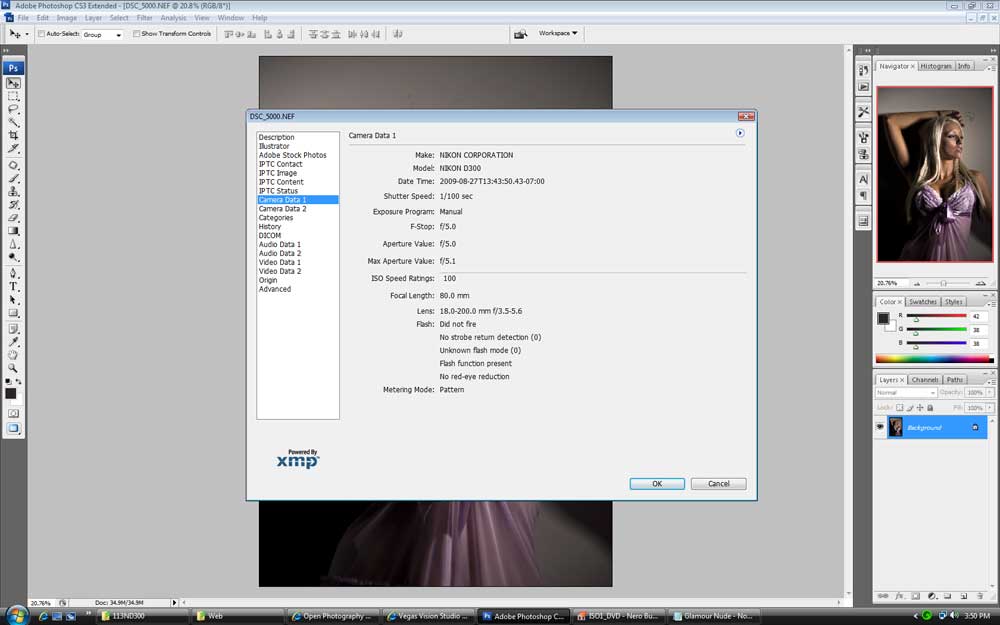Enable the Auto-Select checkbox
The height and width of the screenshot is (625, 1000).
click(x=41, y=34)
